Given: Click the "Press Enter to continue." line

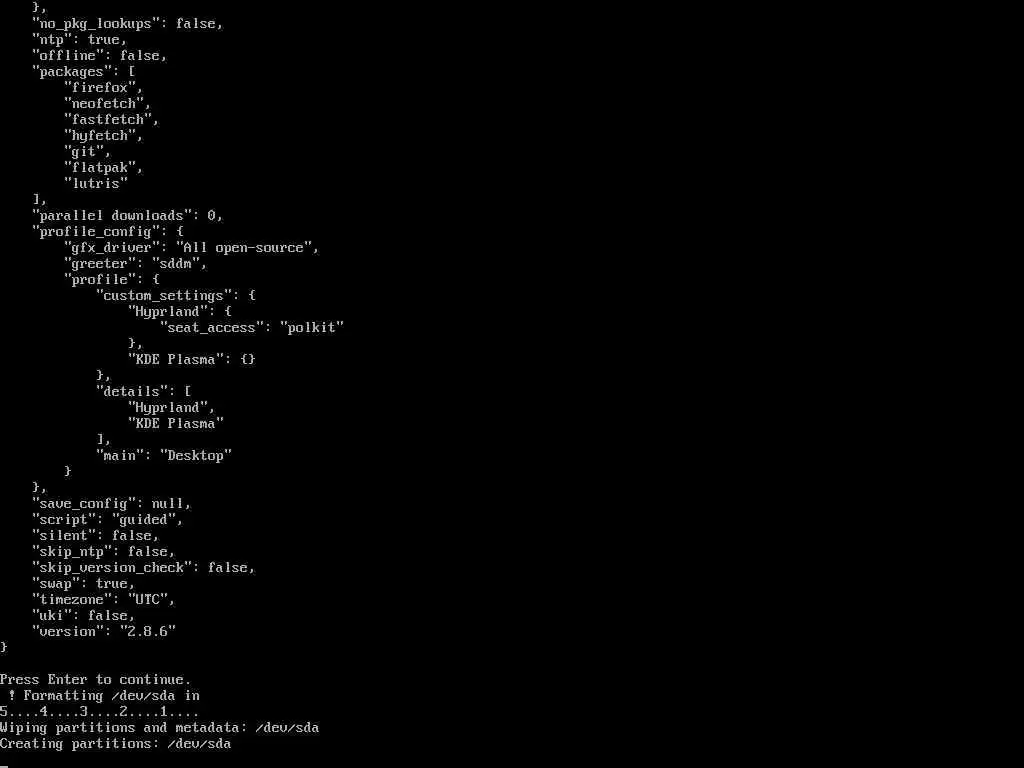Looking at the screenshot, I should click(x=95, y=680).
